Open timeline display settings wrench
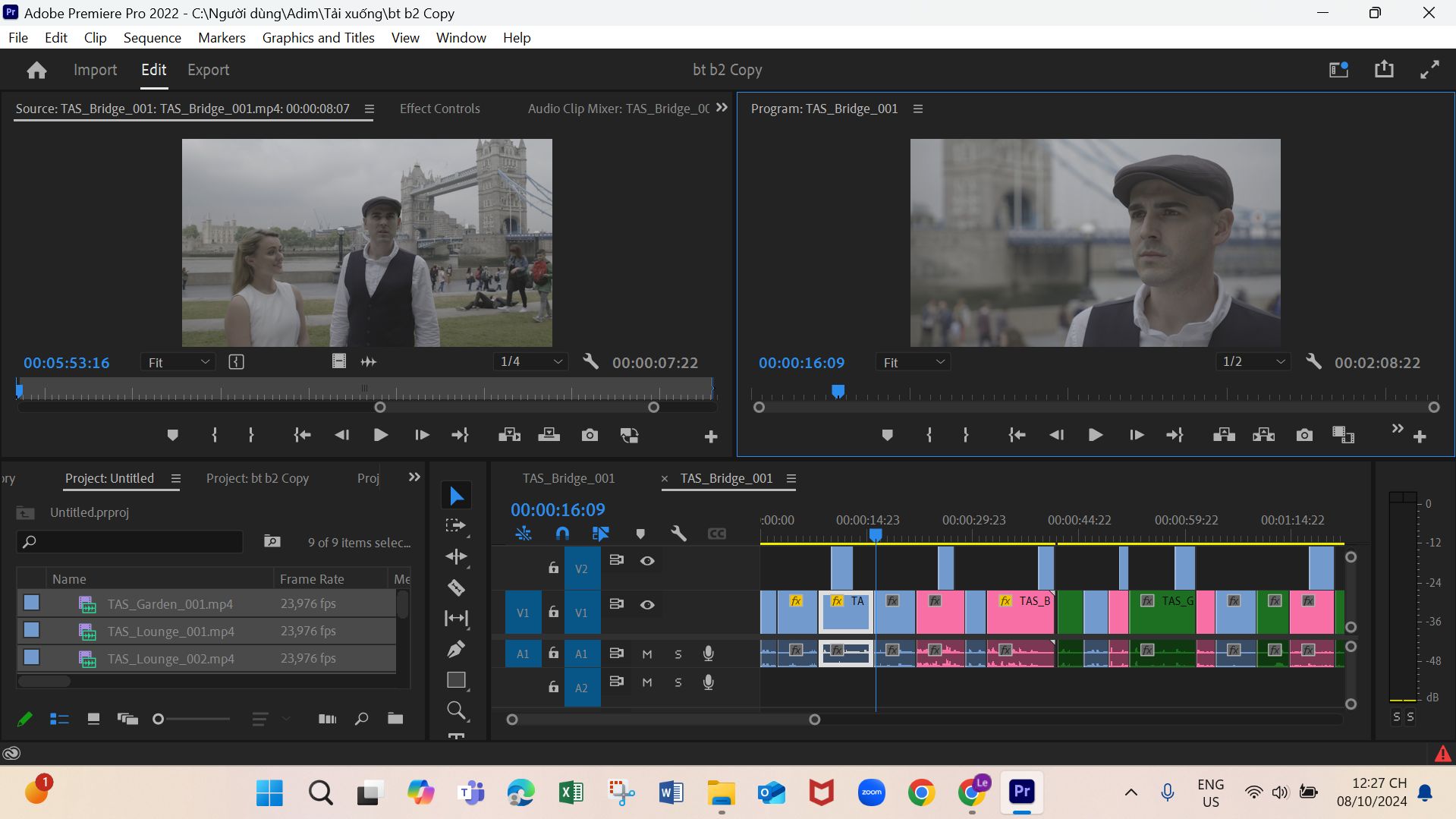The height and width of the screenshot is (819, 1456). 678,534
